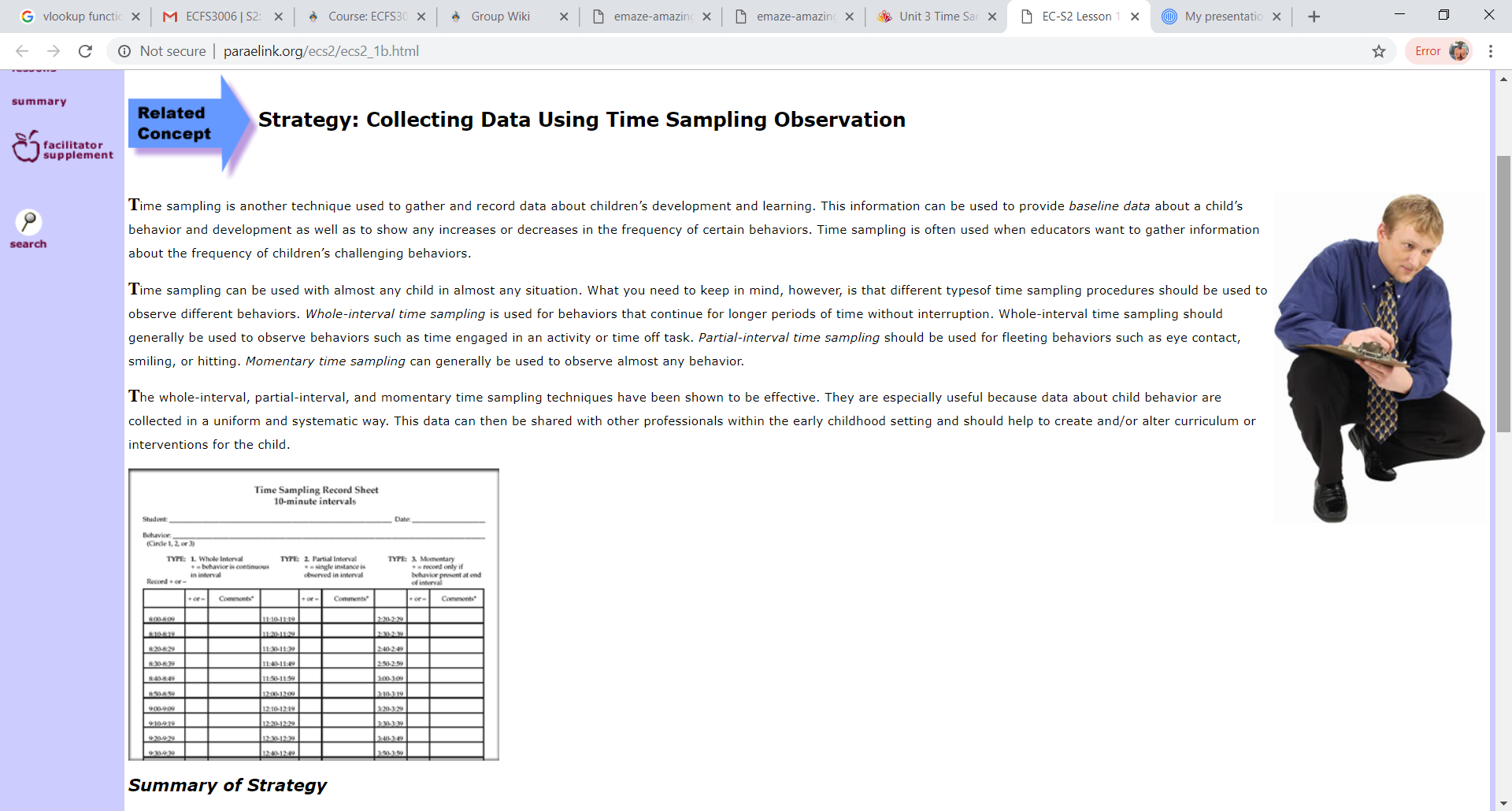Click the browser forward arrow

53,51
